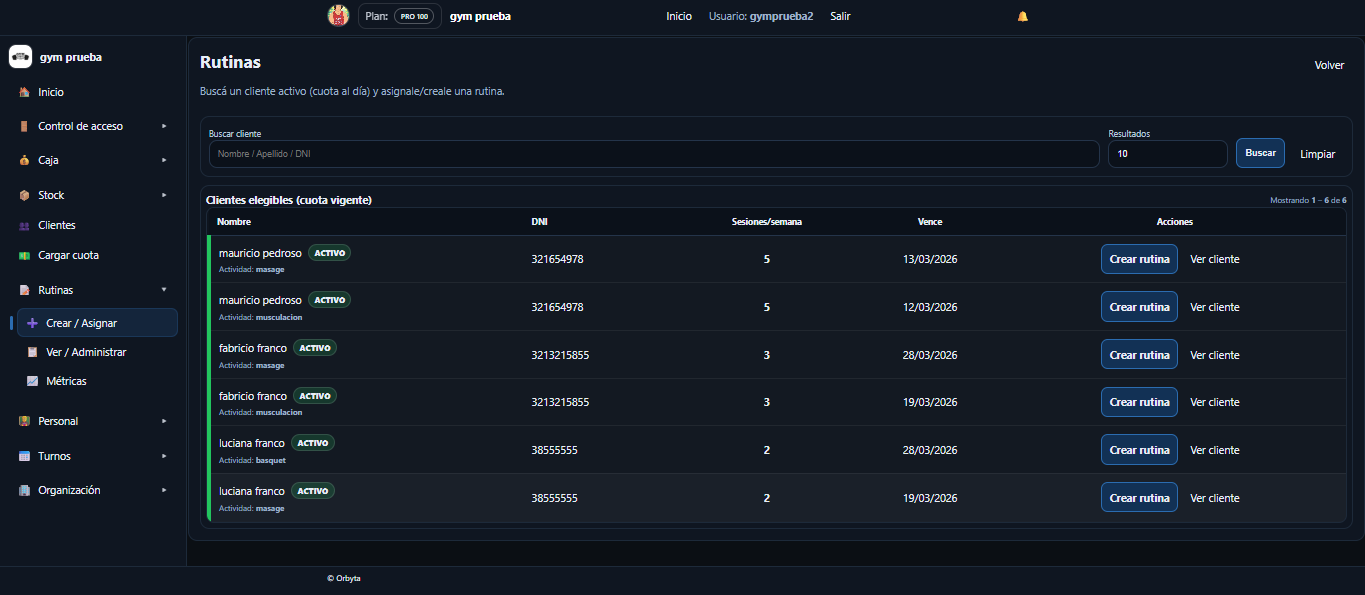This screenshot has height=595, width=1365.
Task: Click the notification bell icon
Action: [1022, 16]
